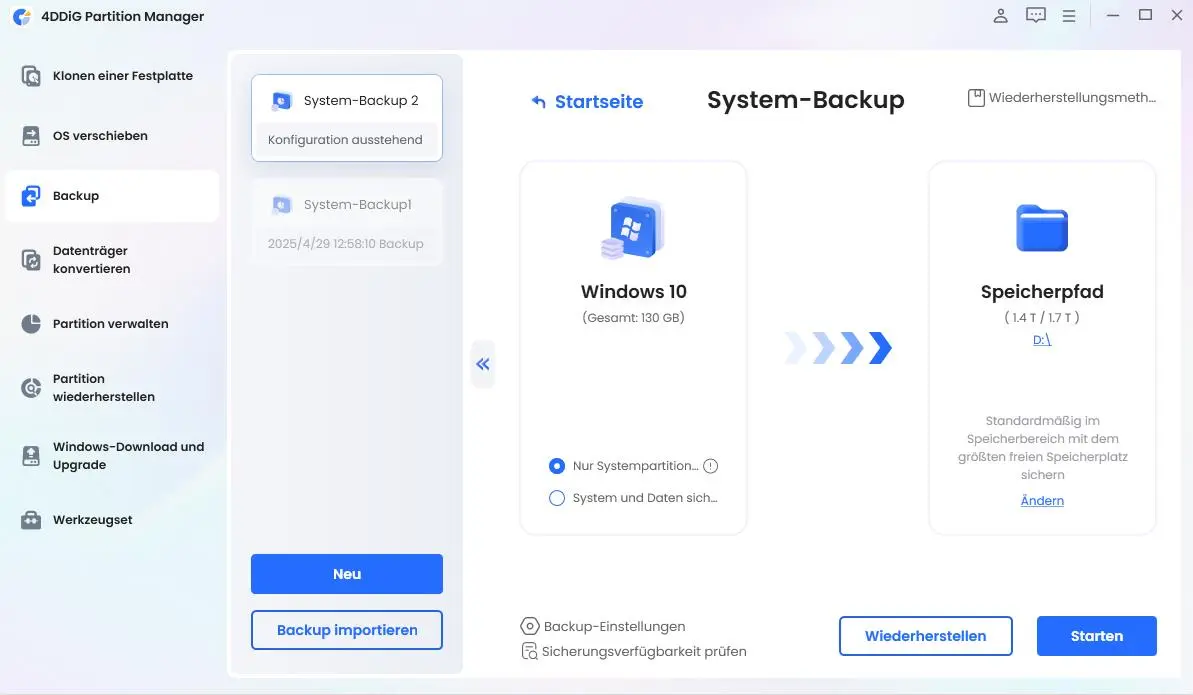Image resolution: width=1193 pixels, height=695 pixels.
Task: Go back via the Startseite link
Action: click(599, 102)
